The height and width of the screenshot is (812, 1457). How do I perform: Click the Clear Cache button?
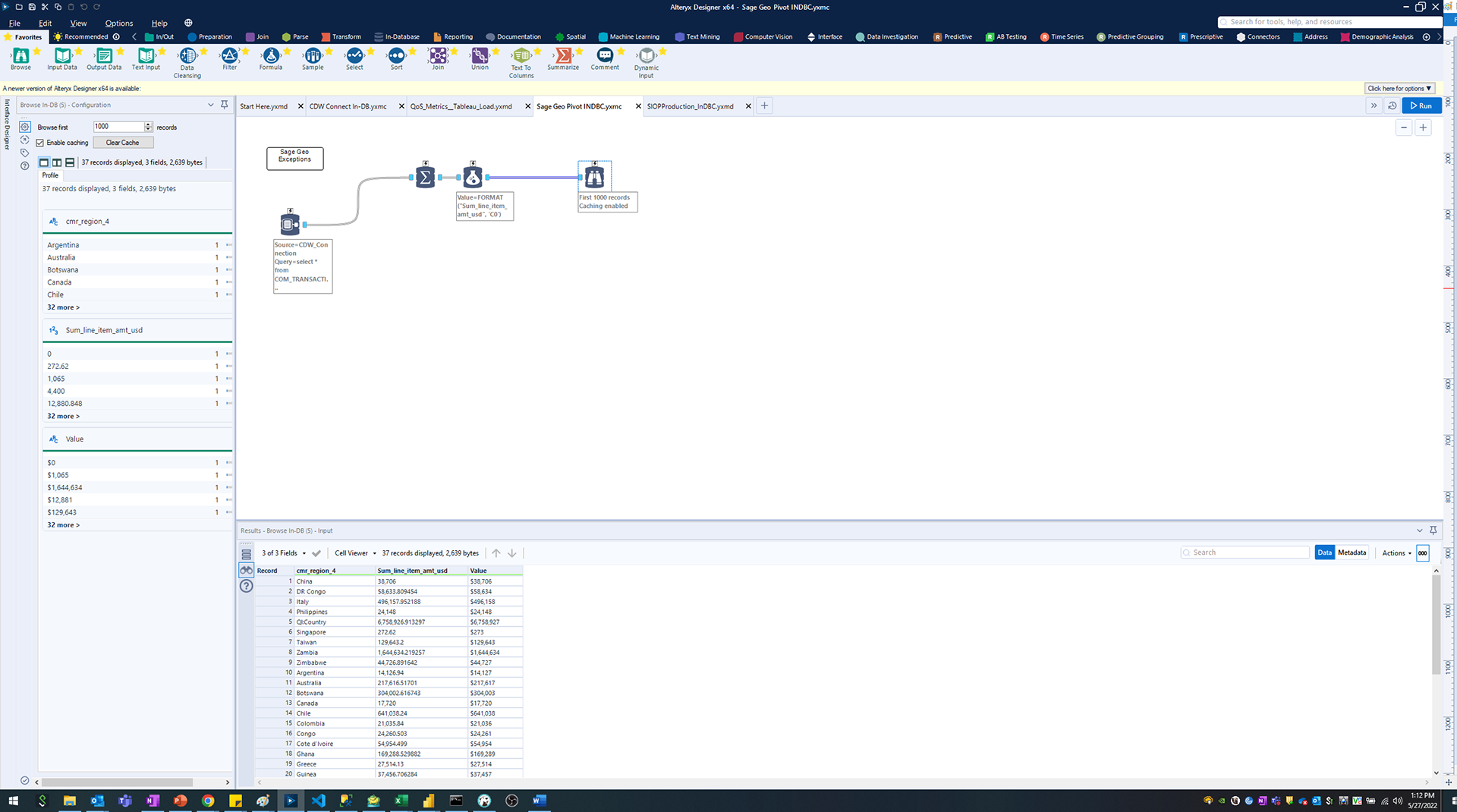point(123,143)
